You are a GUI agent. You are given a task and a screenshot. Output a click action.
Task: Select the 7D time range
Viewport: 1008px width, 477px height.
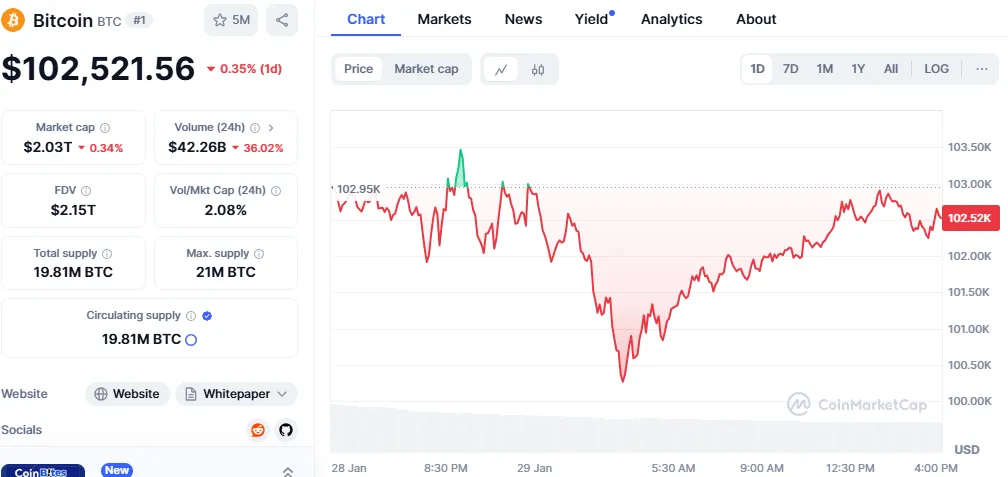pos(790,69)
